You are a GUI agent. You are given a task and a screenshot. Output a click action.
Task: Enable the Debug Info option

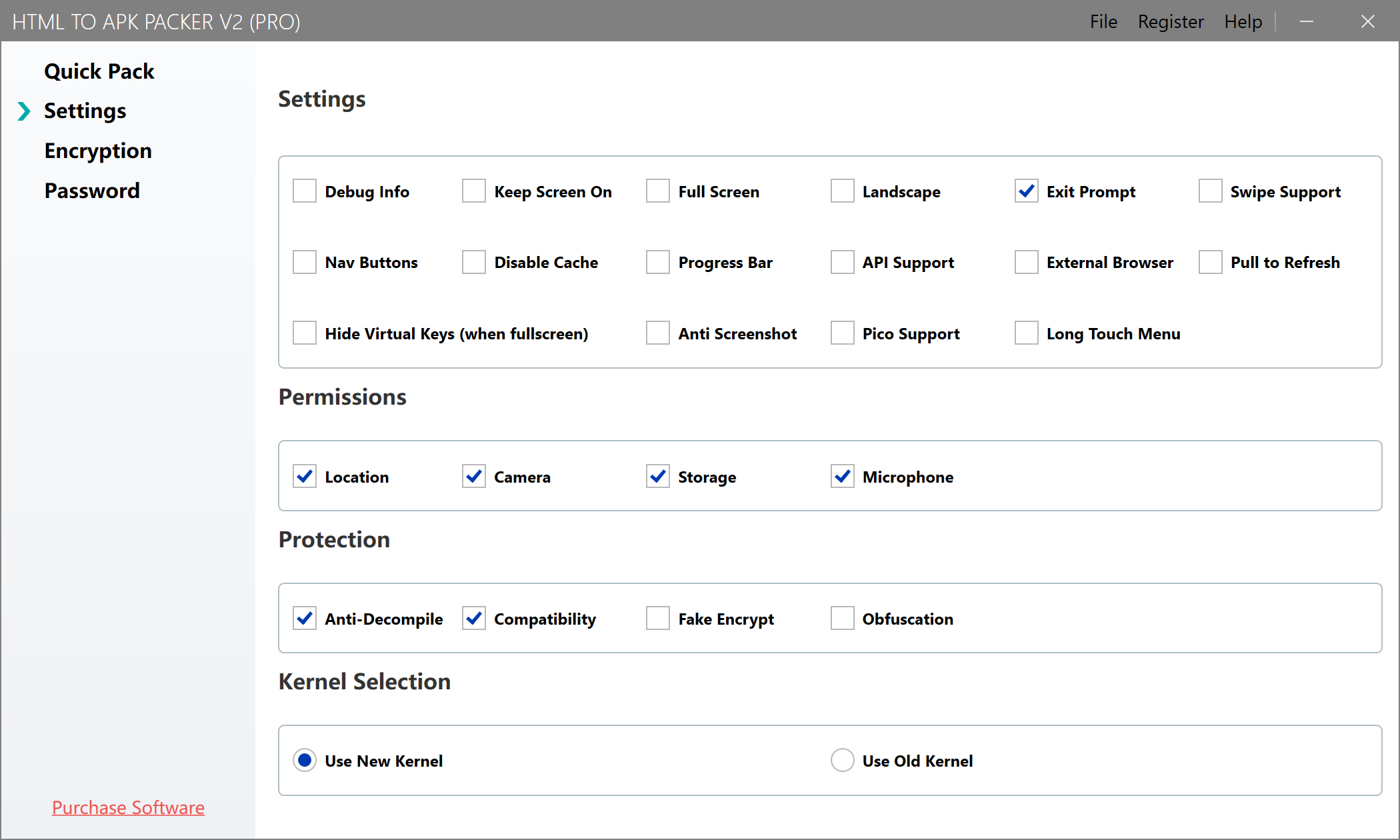[x=304, y=191]
